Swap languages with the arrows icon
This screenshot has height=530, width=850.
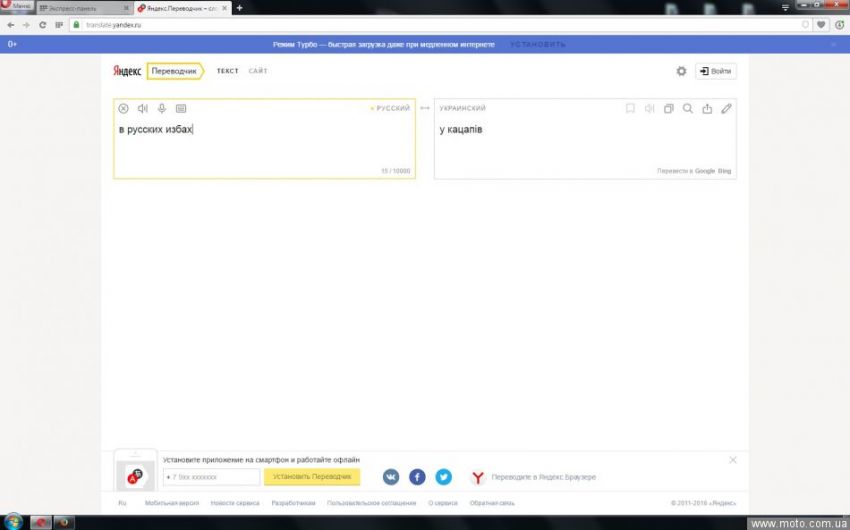[425, 108]
